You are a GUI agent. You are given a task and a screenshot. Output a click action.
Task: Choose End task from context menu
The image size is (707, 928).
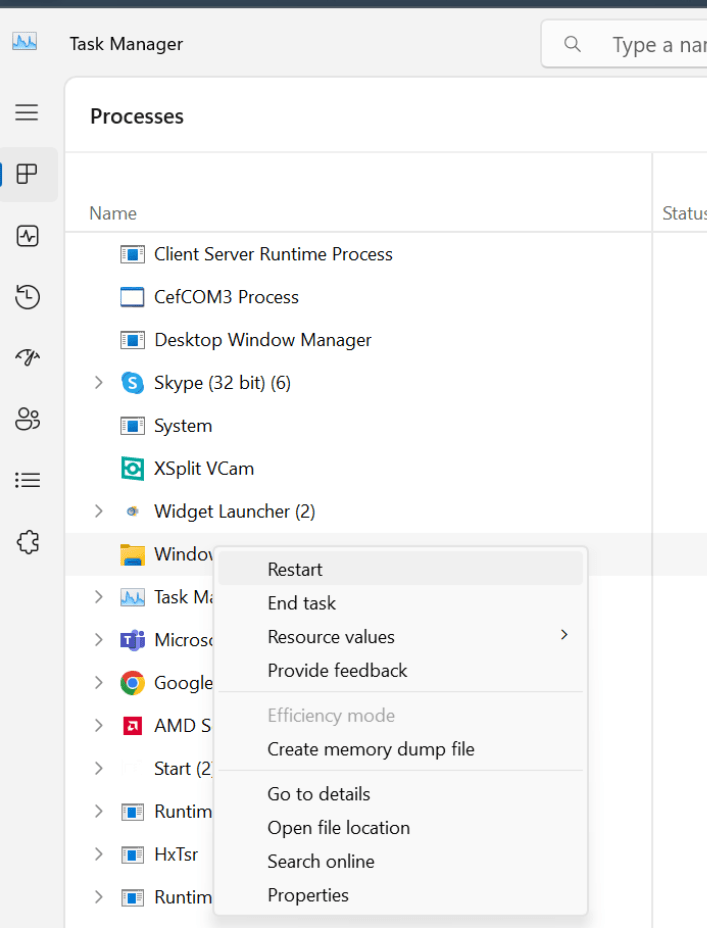tap(401, 603)
